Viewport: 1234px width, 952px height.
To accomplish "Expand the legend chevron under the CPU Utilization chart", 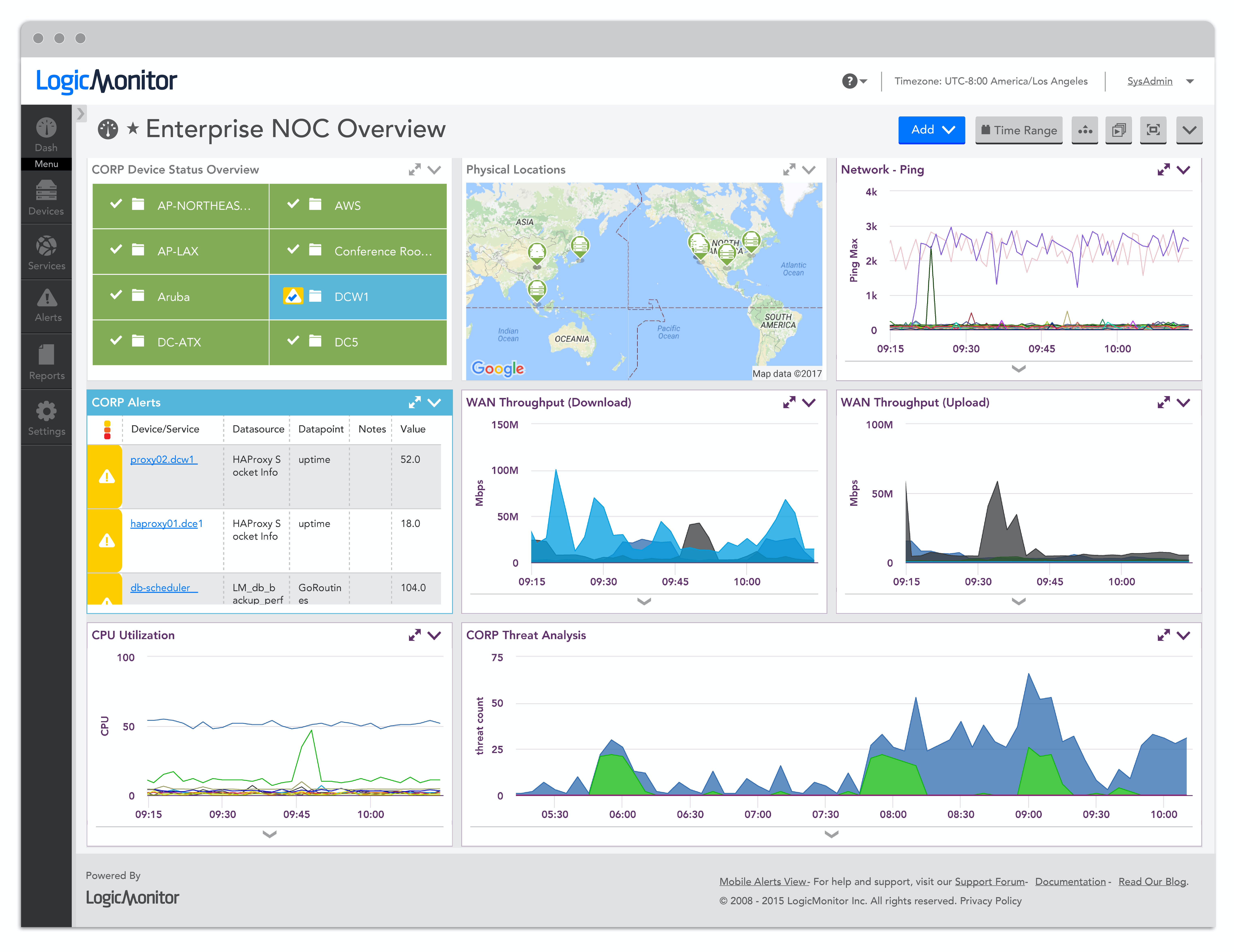I will pos(270,834).
